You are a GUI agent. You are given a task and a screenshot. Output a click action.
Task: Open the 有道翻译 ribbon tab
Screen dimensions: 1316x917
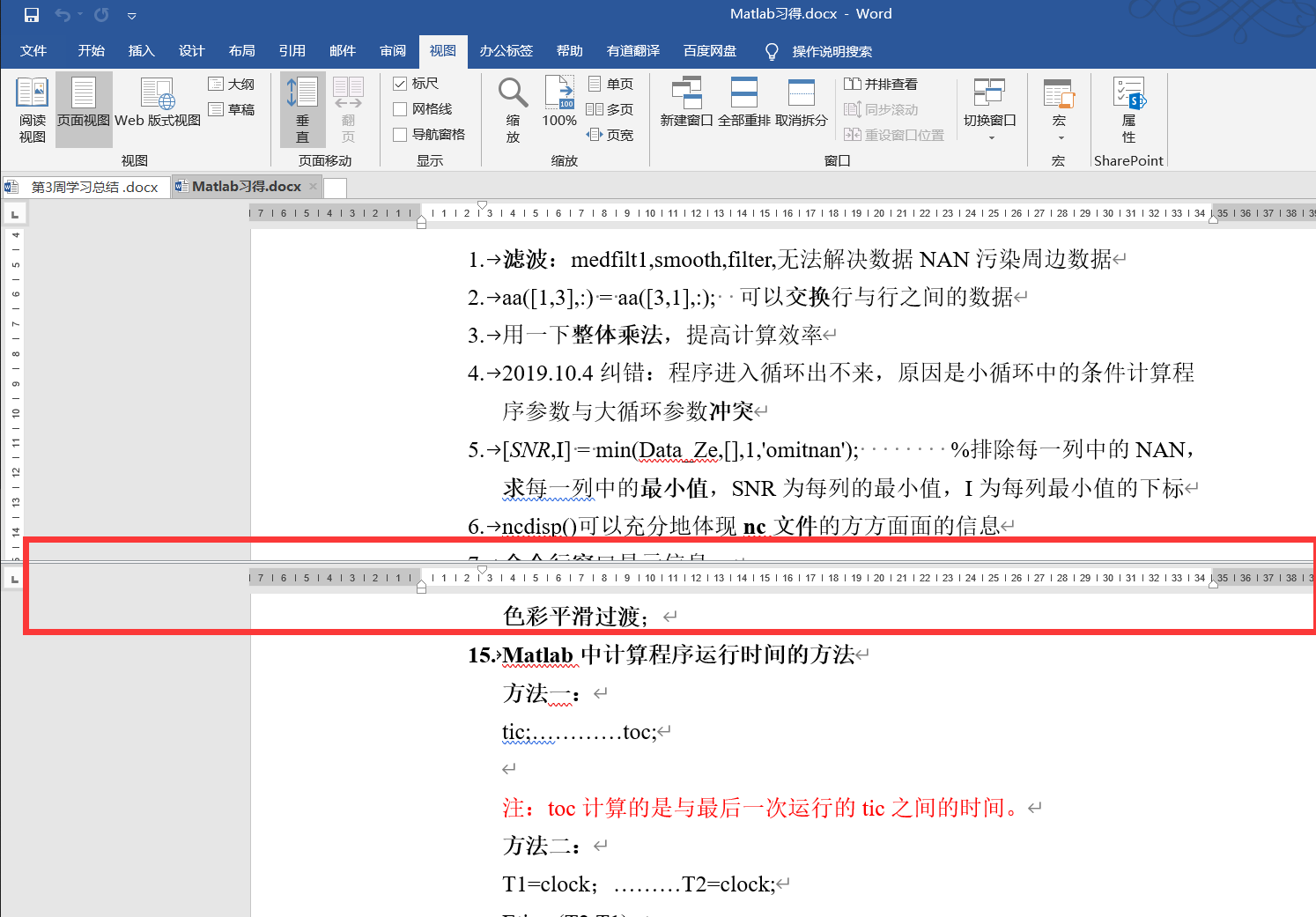633,51
